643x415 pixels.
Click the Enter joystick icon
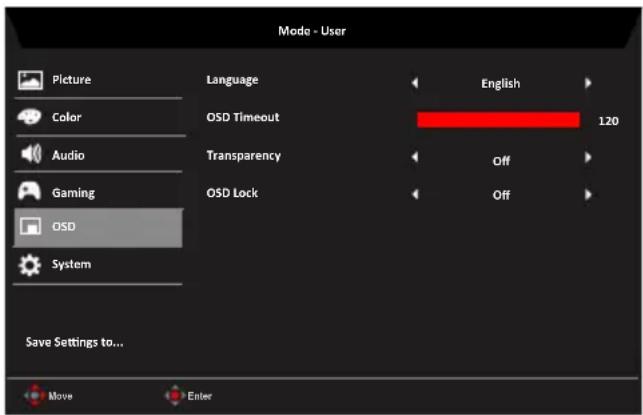(x=175, y=395)
